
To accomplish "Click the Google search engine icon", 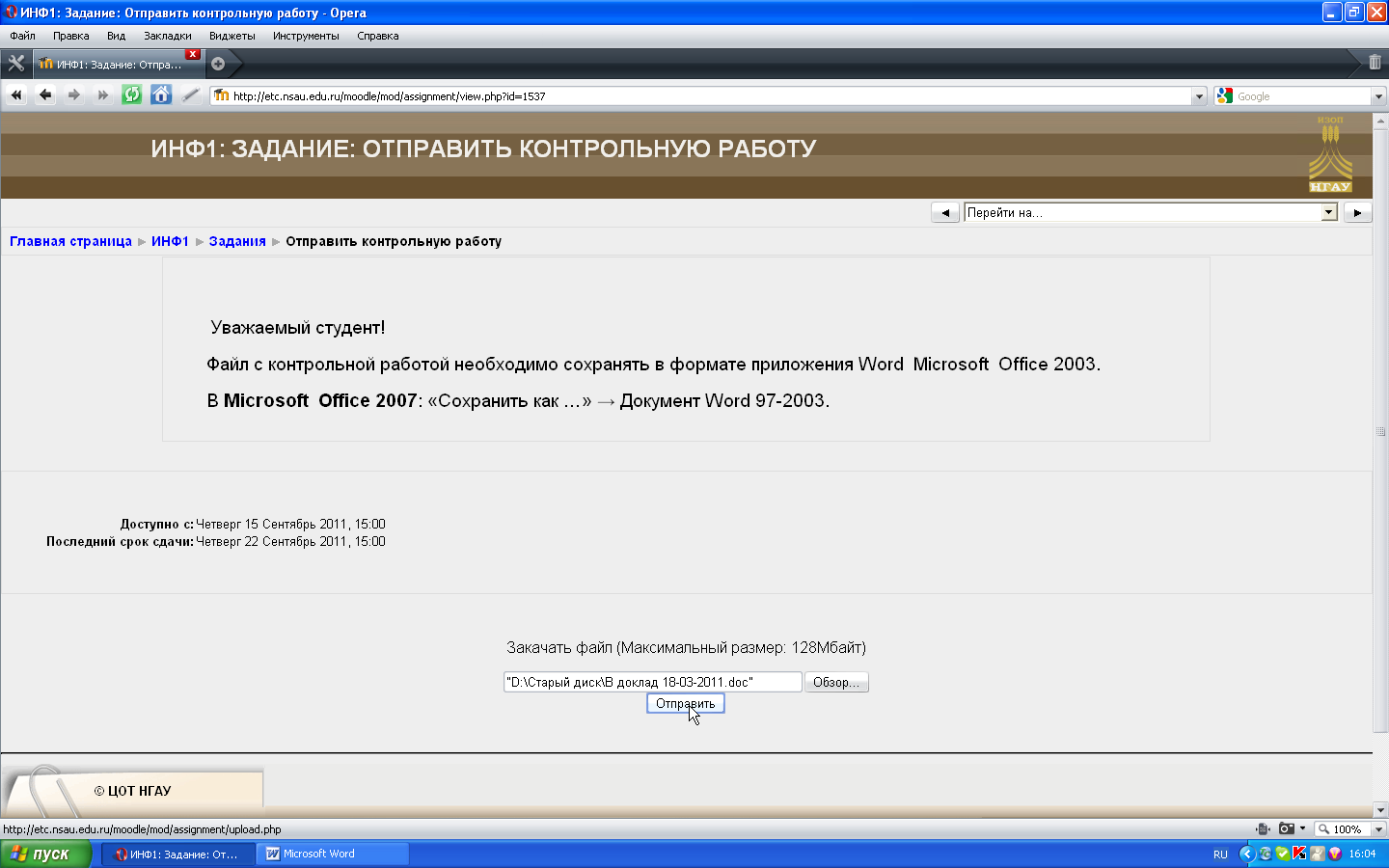I will coord(1225,95).
